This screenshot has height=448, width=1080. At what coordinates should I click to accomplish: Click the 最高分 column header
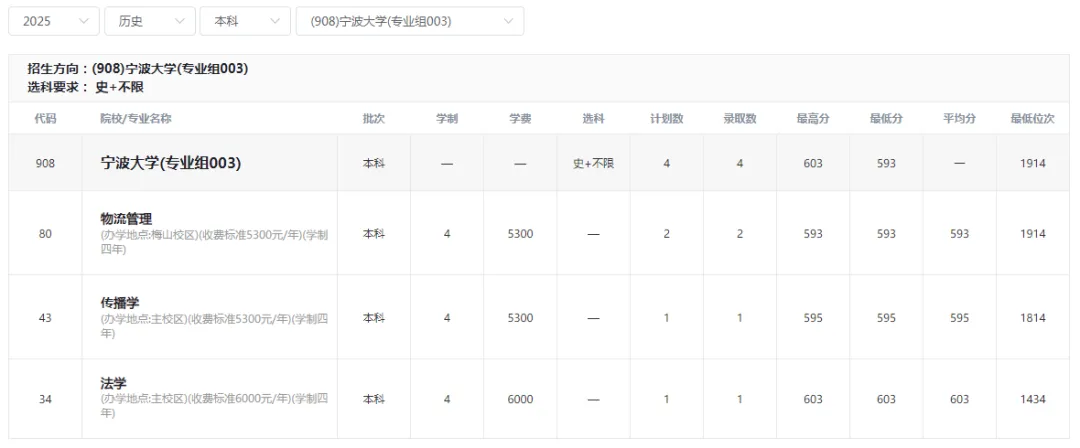click(x=813, y=119)
